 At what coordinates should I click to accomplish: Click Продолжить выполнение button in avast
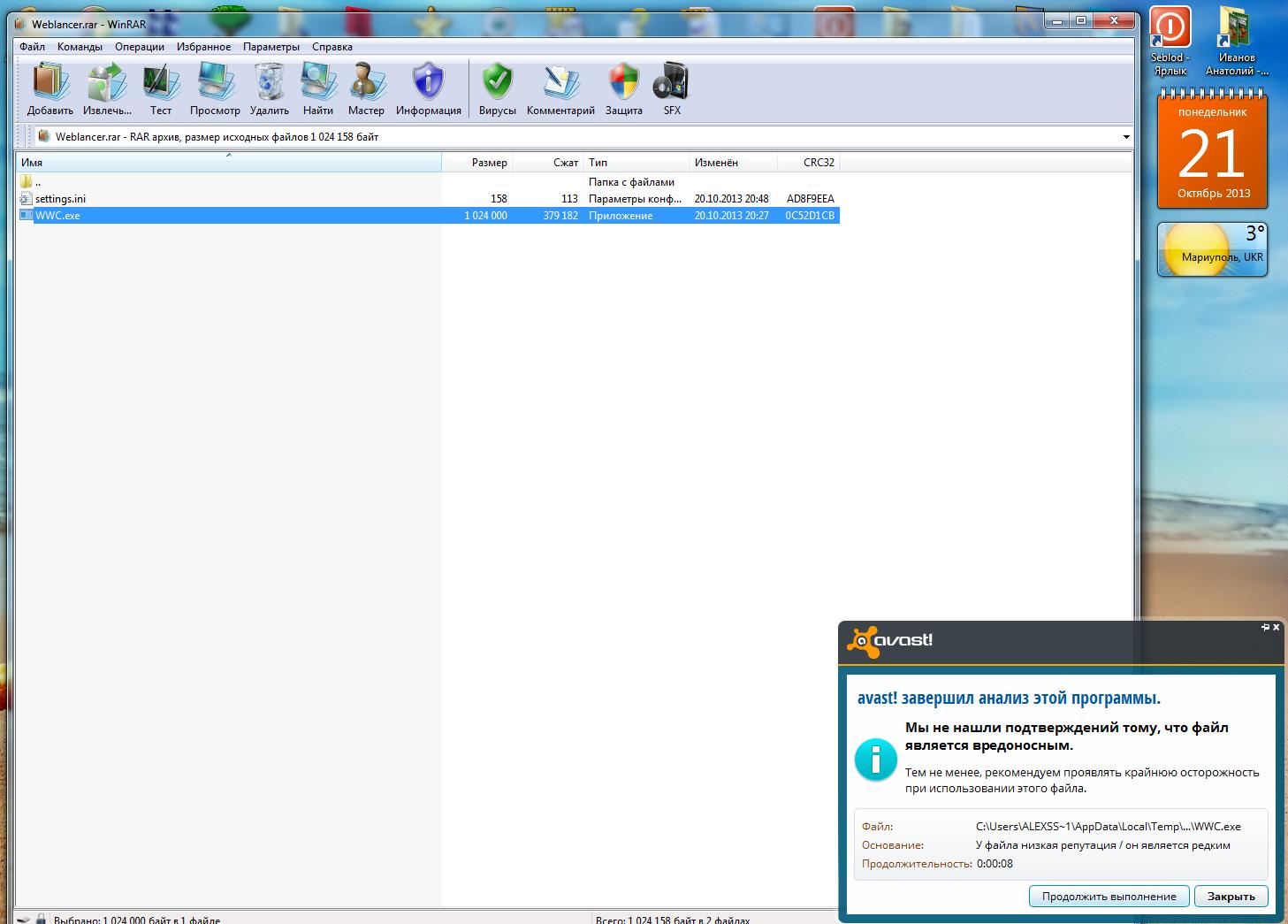1109,896
